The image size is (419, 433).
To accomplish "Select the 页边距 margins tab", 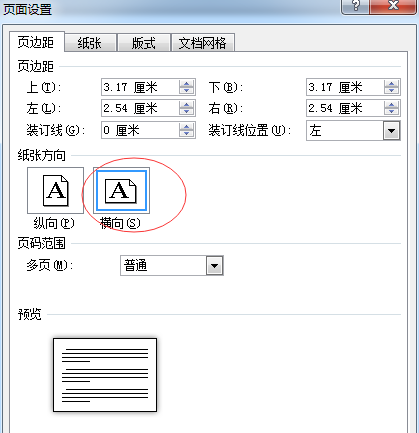I will coord(36,42).
